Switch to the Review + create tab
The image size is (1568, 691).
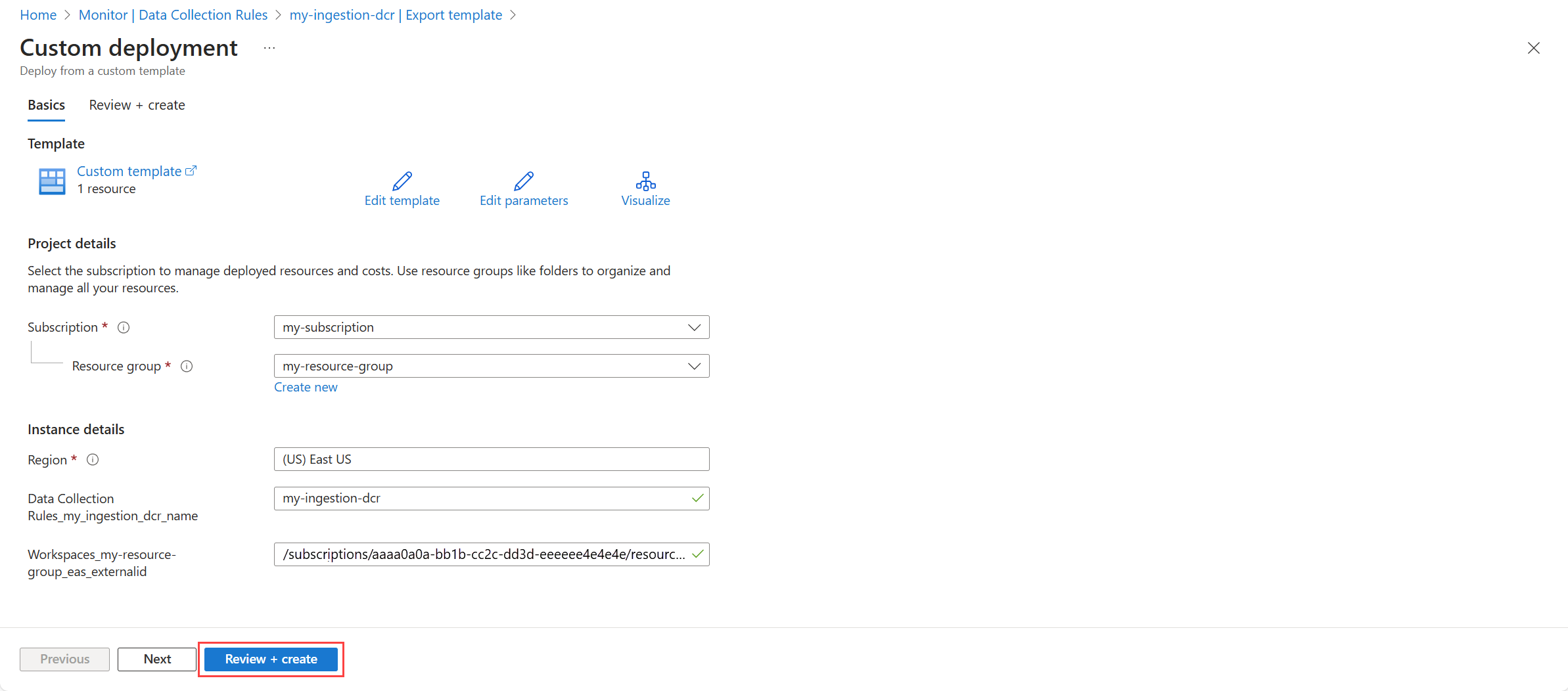coord(137,105)
